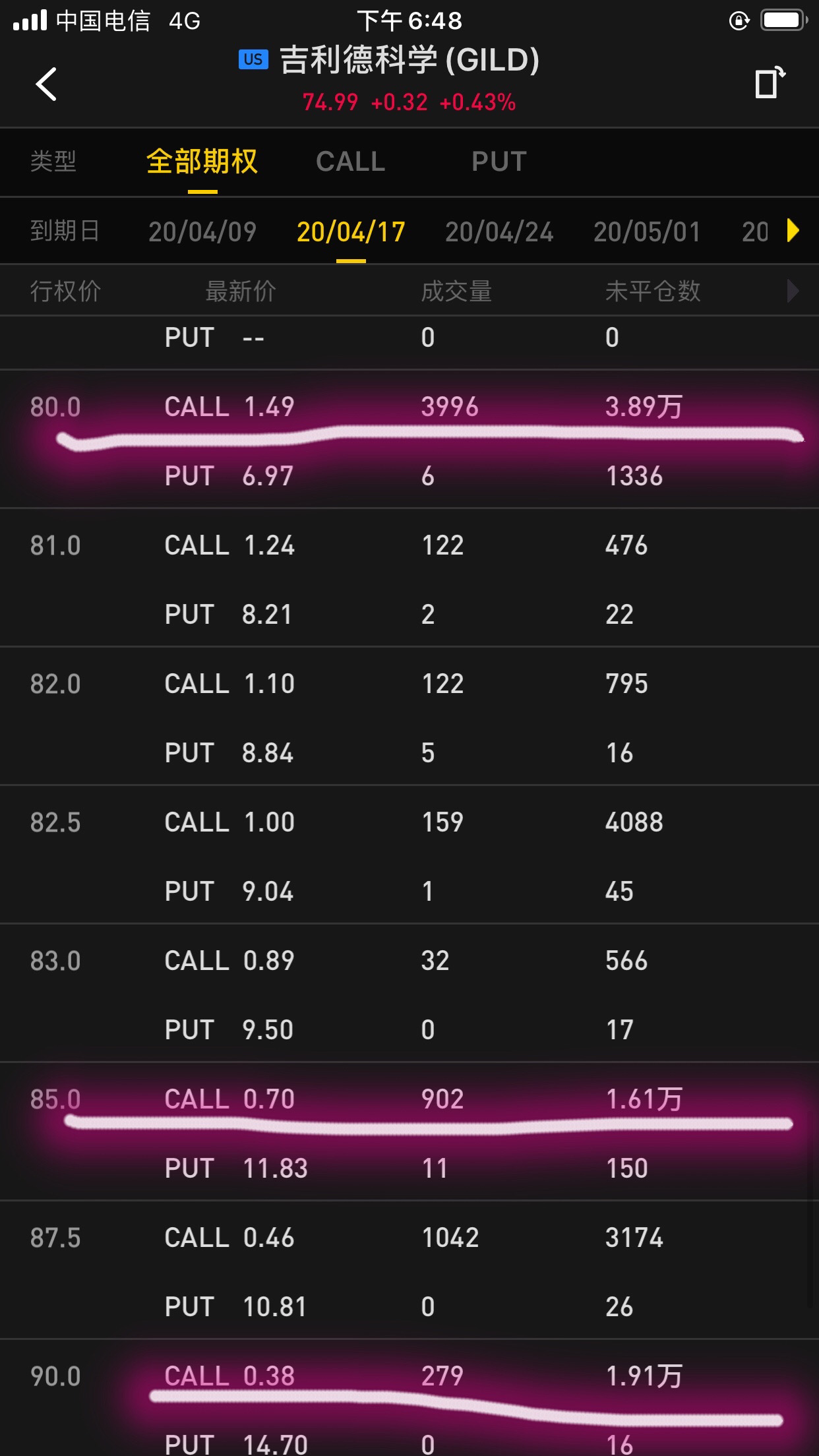The image size is (819, 1456).
Task: Select the 全部期权 tab
Action: (x=202, y=162)
